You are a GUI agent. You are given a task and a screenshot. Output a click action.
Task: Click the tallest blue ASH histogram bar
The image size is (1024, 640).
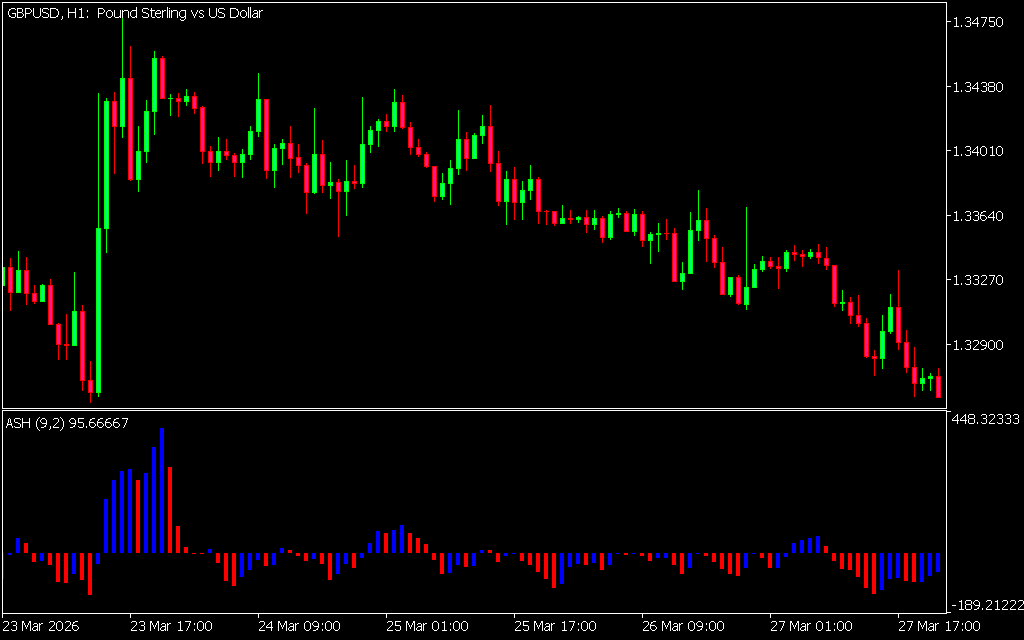[x=162, y=490]
